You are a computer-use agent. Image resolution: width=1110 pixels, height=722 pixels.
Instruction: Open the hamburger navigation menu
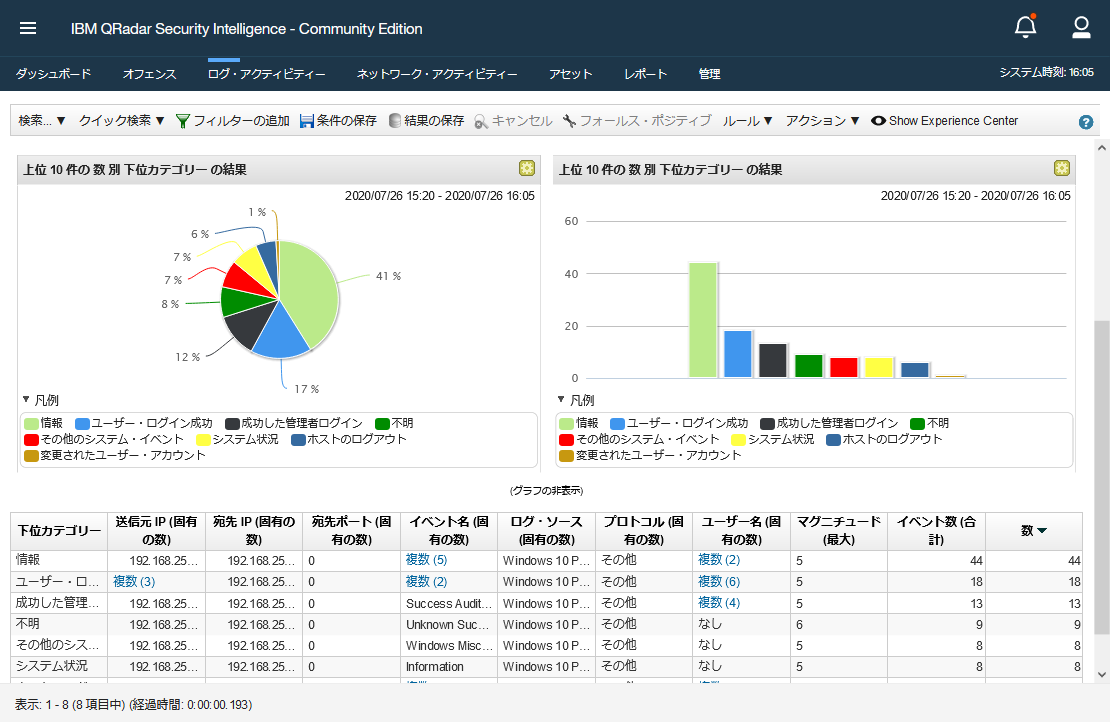(x=28, y=28)
